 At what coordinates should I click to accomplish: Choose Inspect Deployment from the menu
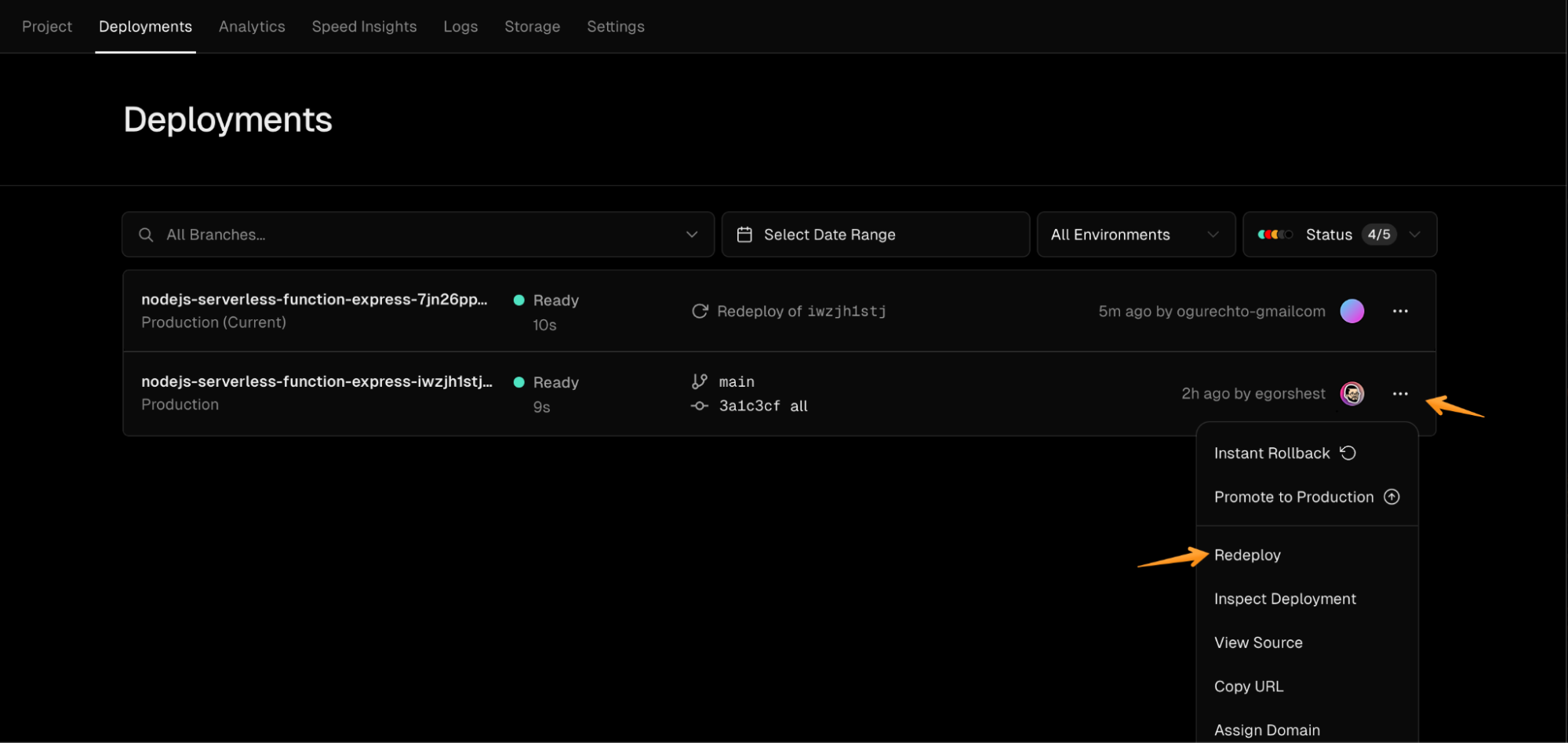(1285, 599)
